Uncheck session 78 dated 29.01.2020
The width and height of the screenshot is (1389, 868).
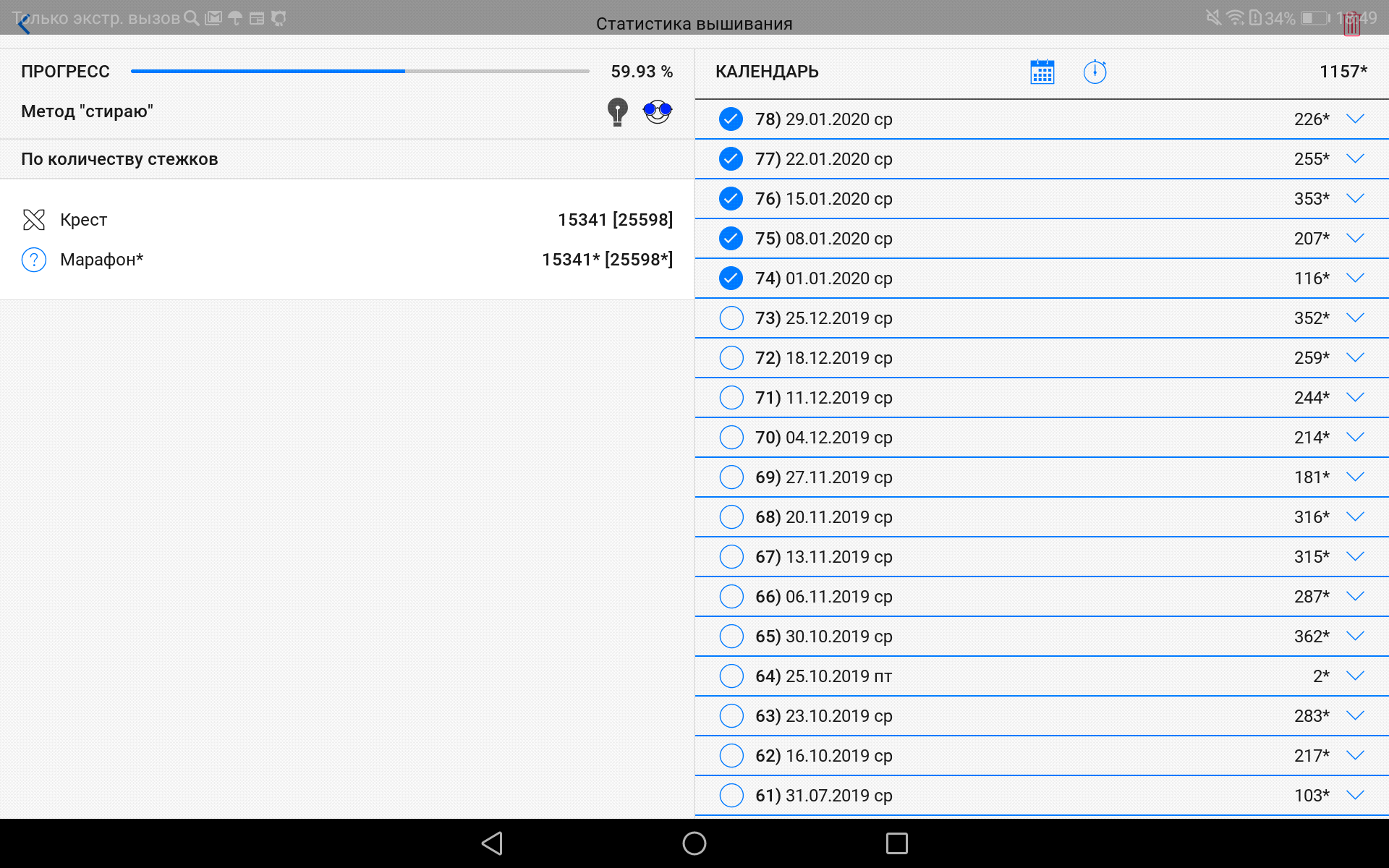[731, 119]
